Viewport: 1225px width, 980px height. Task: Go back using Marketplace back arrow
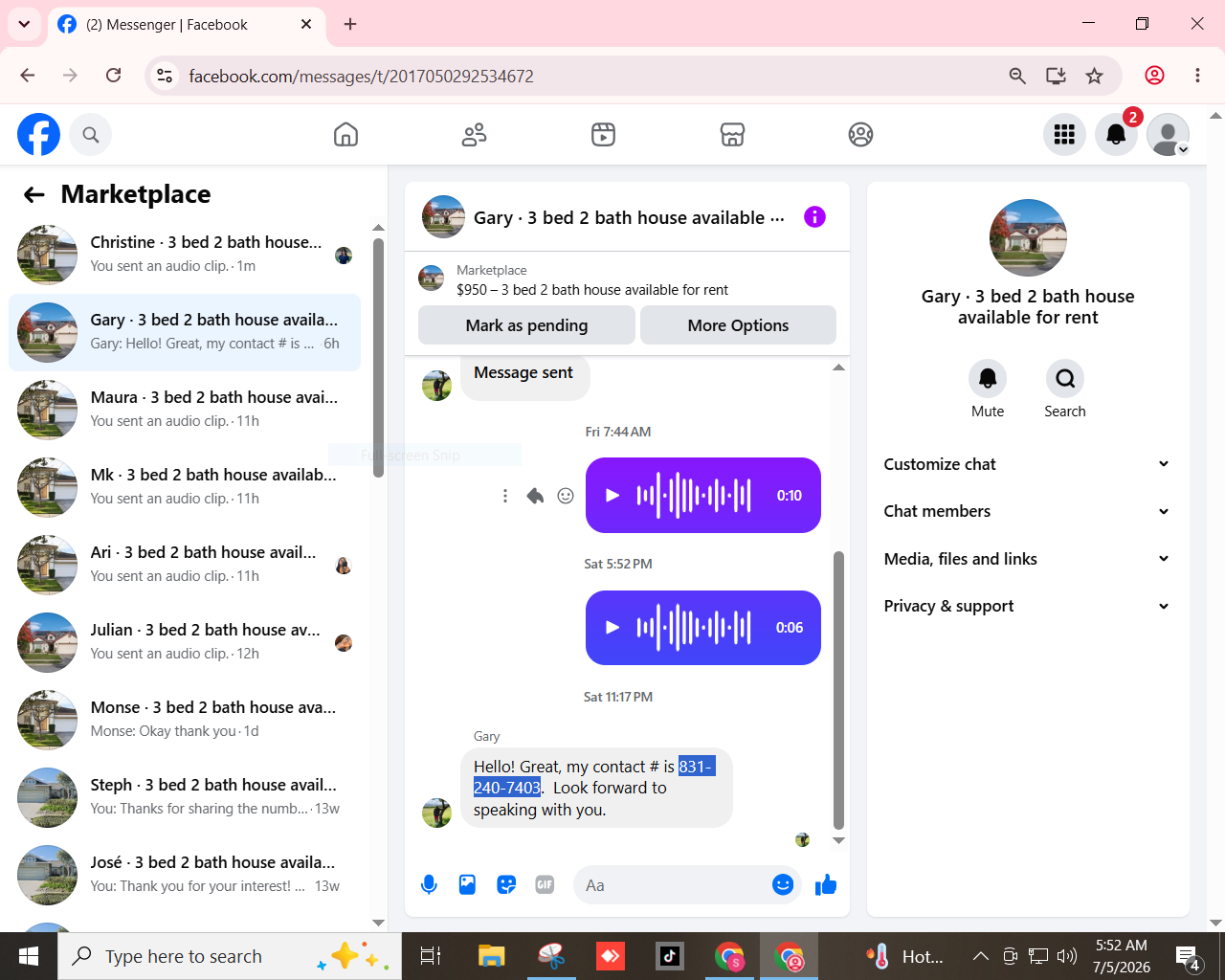click(x=34, y=195)
